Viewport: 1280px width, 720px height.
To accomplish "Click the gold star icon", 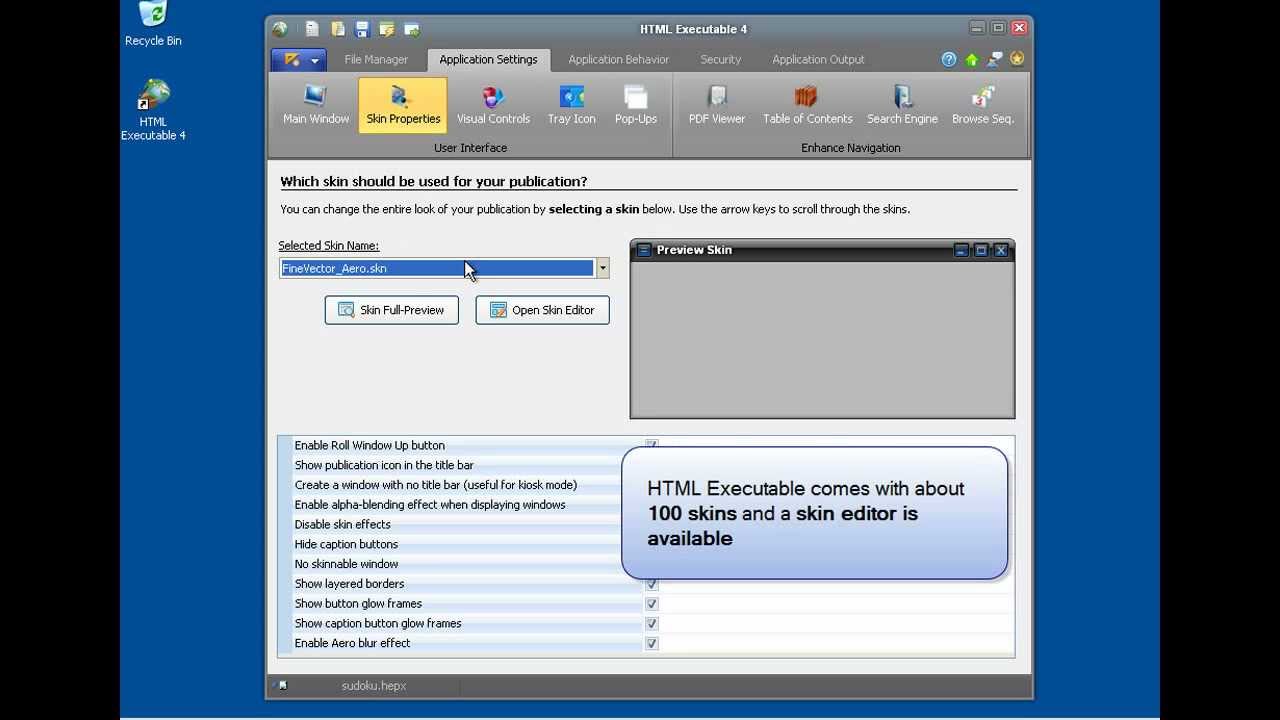I will point(1017,59).
